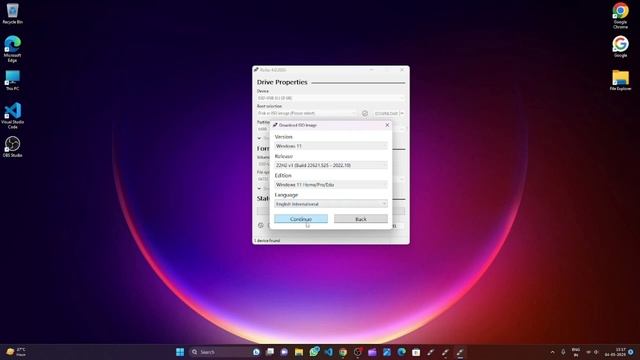Screen dimensions: 640x360
Task: Open the Edition dropdown showing Windows 11 Home/Pro/Edu
Action: 331,184
